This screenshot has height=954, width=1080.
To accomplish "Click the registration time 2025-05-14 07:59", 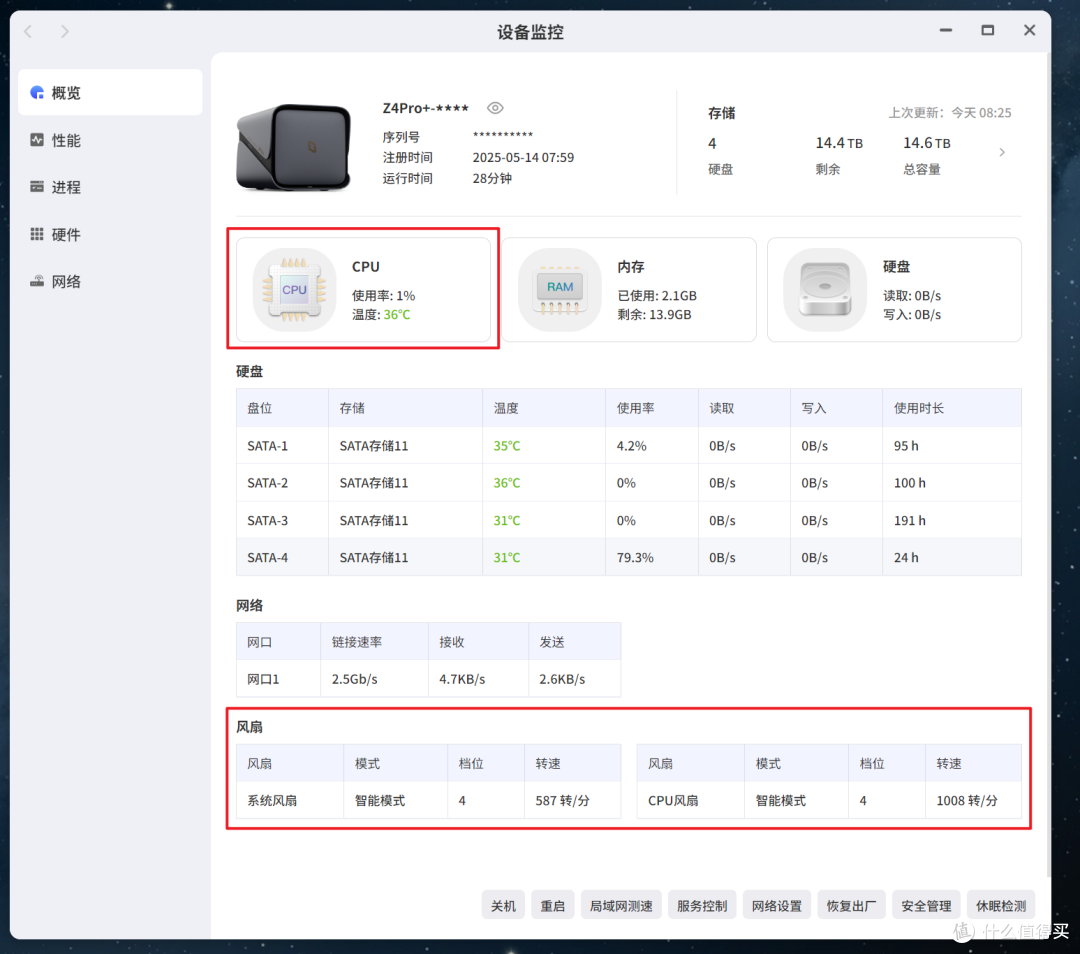I will point(523,157).
